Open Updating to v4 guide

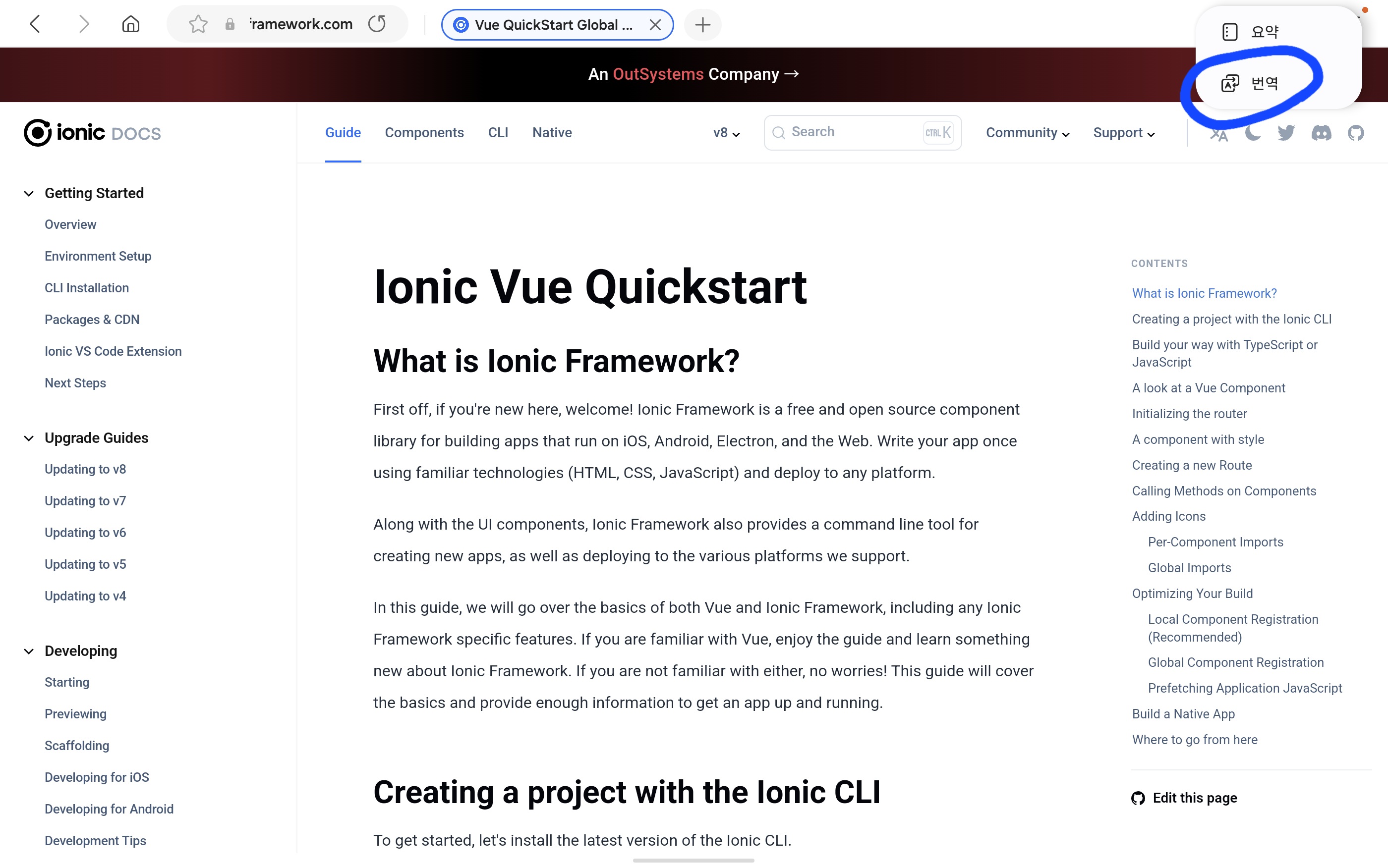click(x=86, y=596)
